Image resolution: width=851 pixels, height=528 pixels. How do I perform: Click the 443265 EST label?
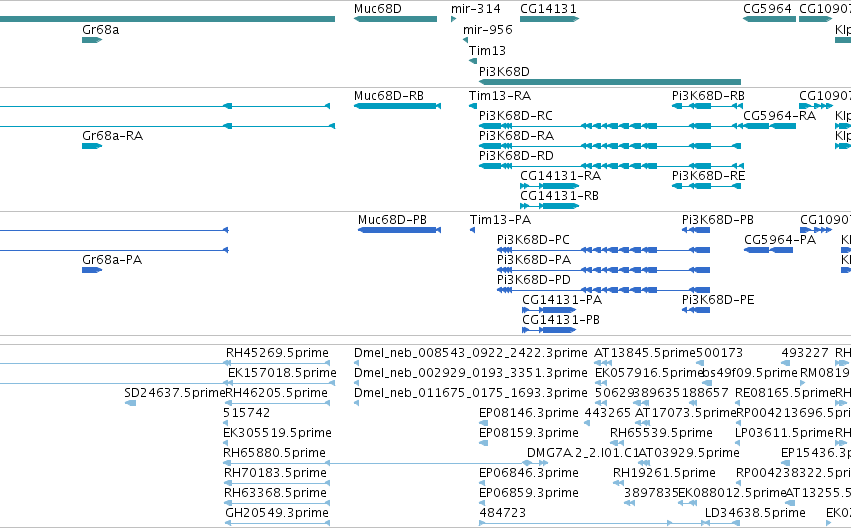607,414
